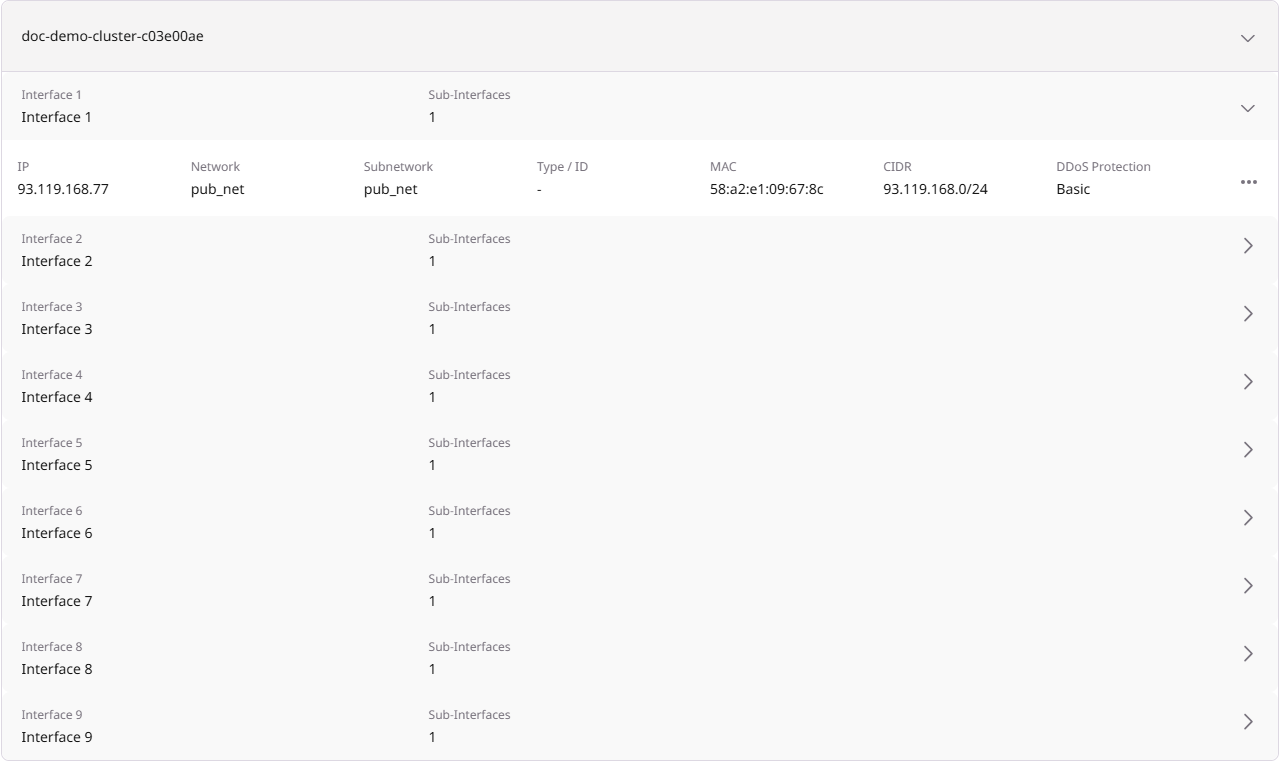Expand the Interface 6 row
The height and width of the screenshot is (761, 1279).
[1248, 518]
